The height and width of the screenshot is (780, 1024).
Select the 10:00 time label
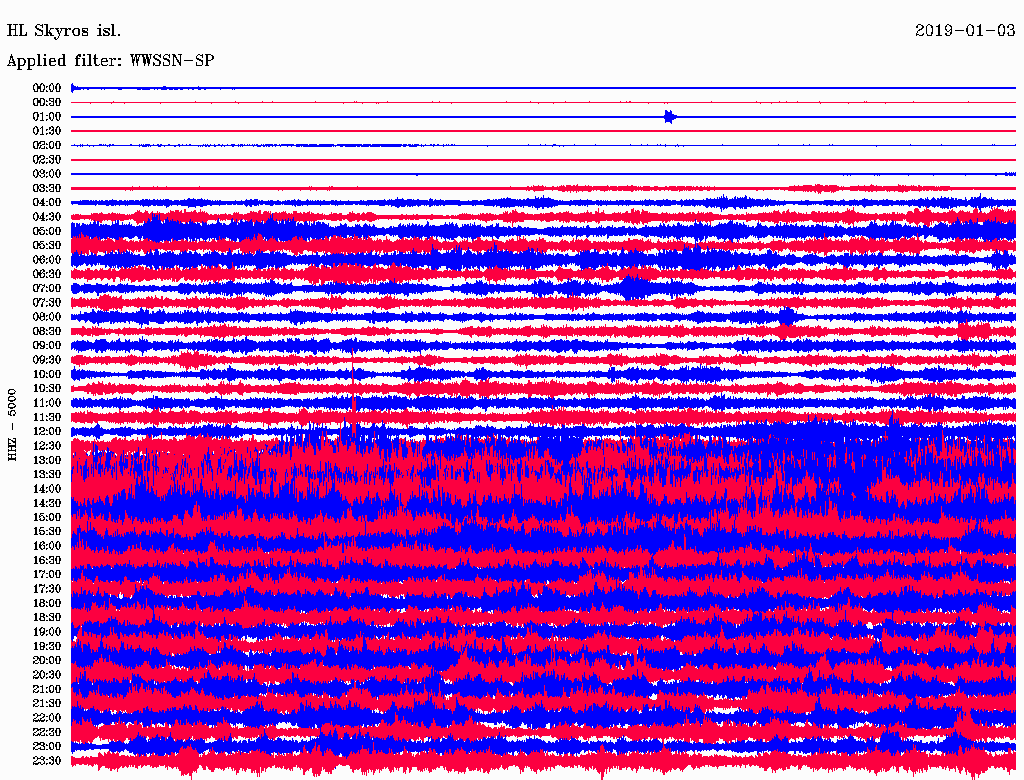(47, 374)
